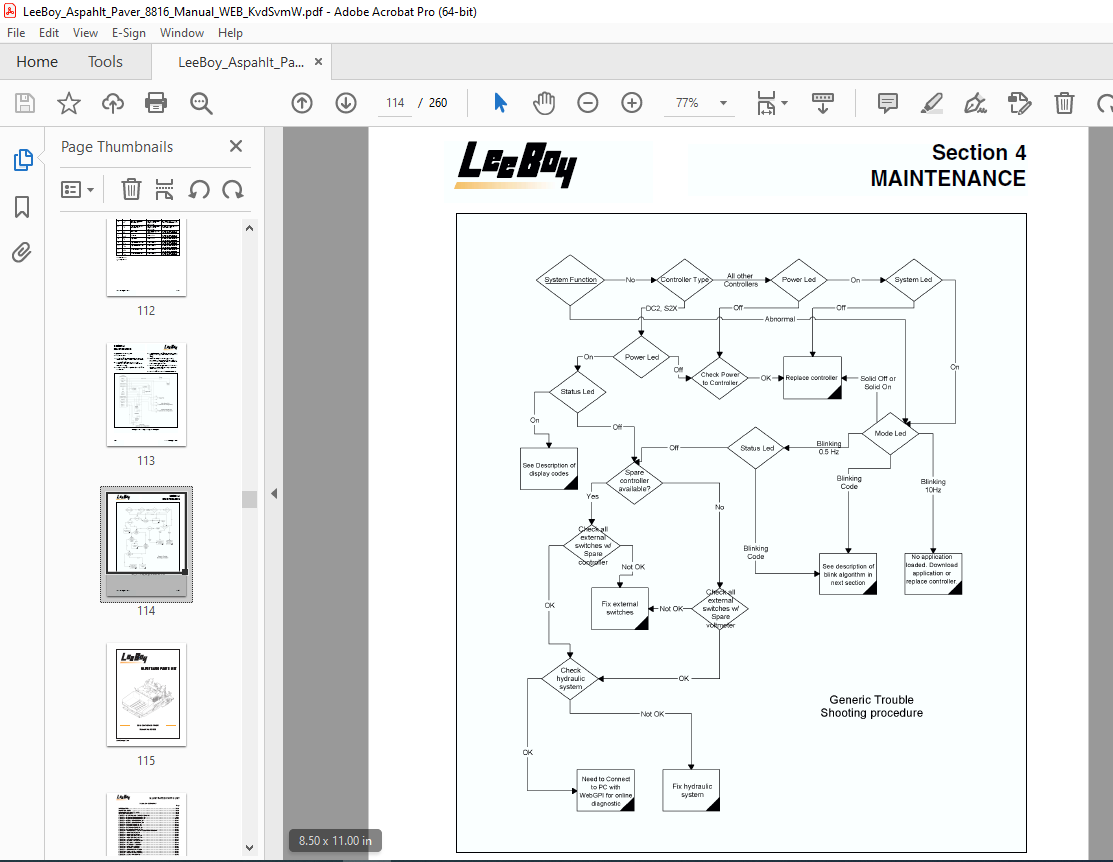This screenshot has width=1113, height=862.
Task: Click the thumbnail panel scrollbar handle
Action: tap(249, 499)
